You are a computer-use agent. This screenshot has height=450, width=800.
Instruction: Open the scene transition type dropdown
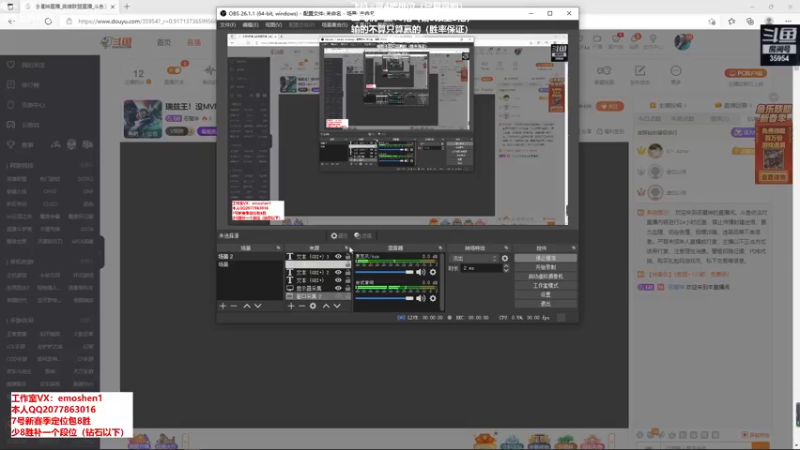(x=474, y=259)
